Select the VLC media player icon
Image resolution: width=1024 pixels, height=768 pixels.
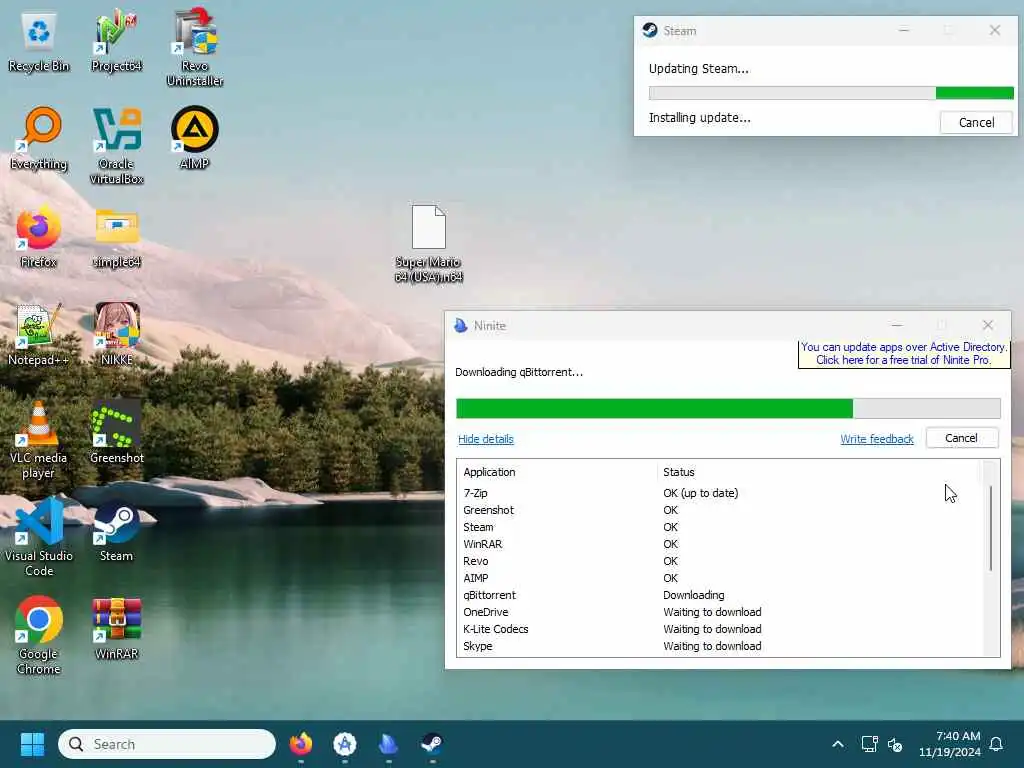pos(39,439)
